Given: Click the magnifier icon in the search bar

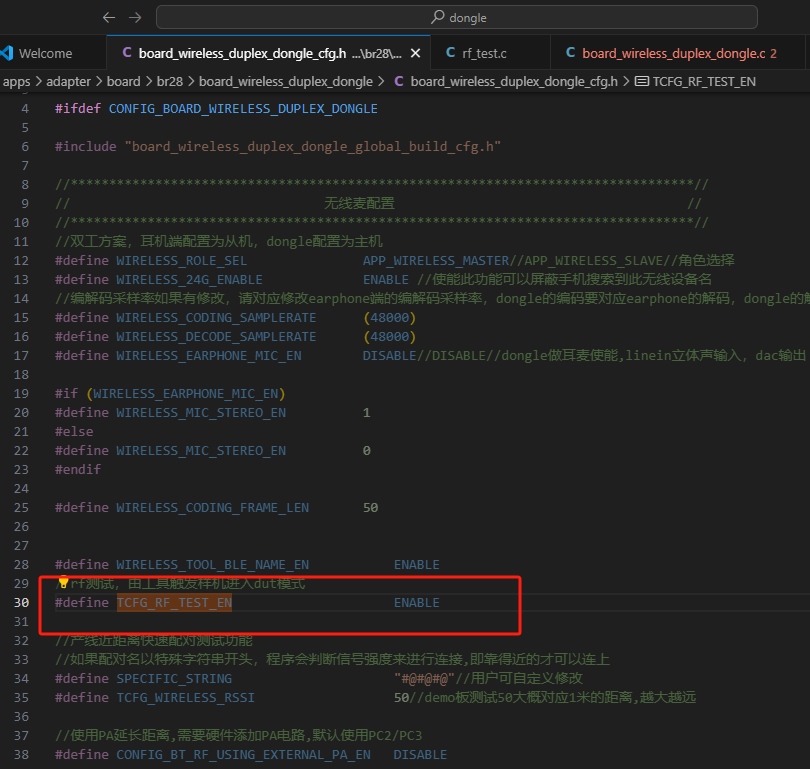Looking at the screenshot, I should pyautogui.click(x=438, y=17).
